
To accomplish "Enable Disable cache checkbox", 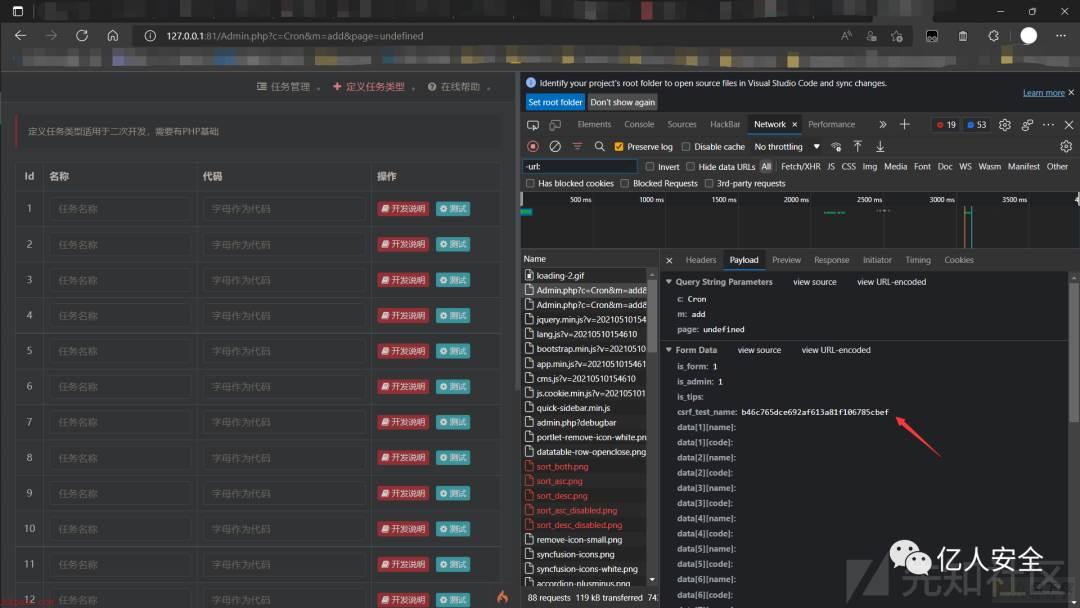I will (x=685, y=147).
